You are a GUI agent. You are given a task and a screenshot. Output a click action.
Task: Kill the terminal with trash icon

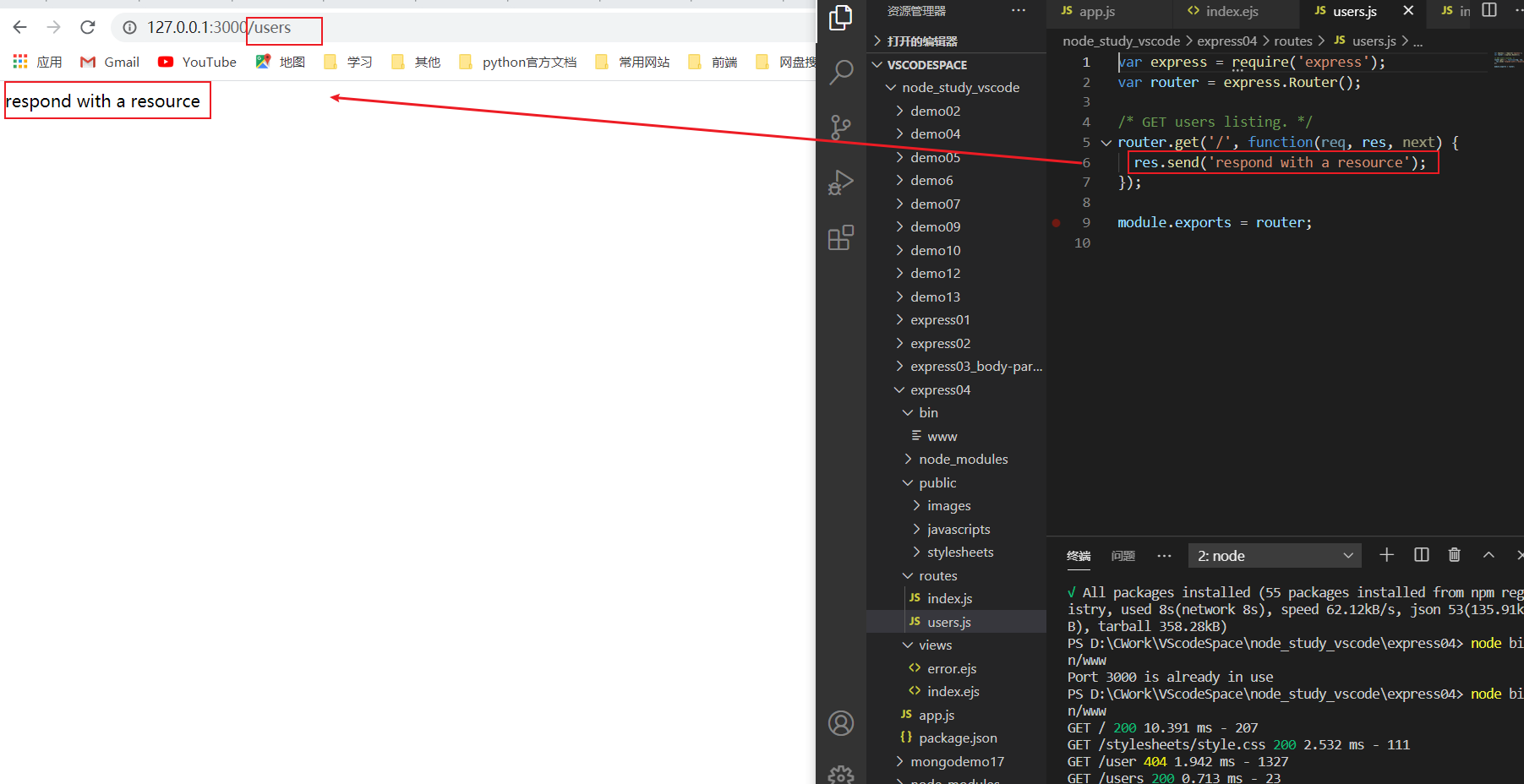(x=1455, y=555)
